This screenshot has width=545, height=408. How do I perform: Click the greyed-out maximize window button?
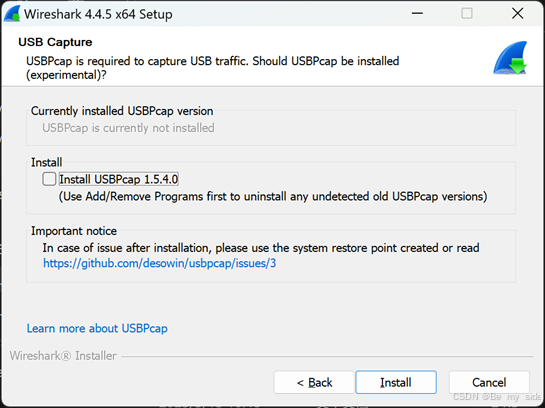(466, 14)
